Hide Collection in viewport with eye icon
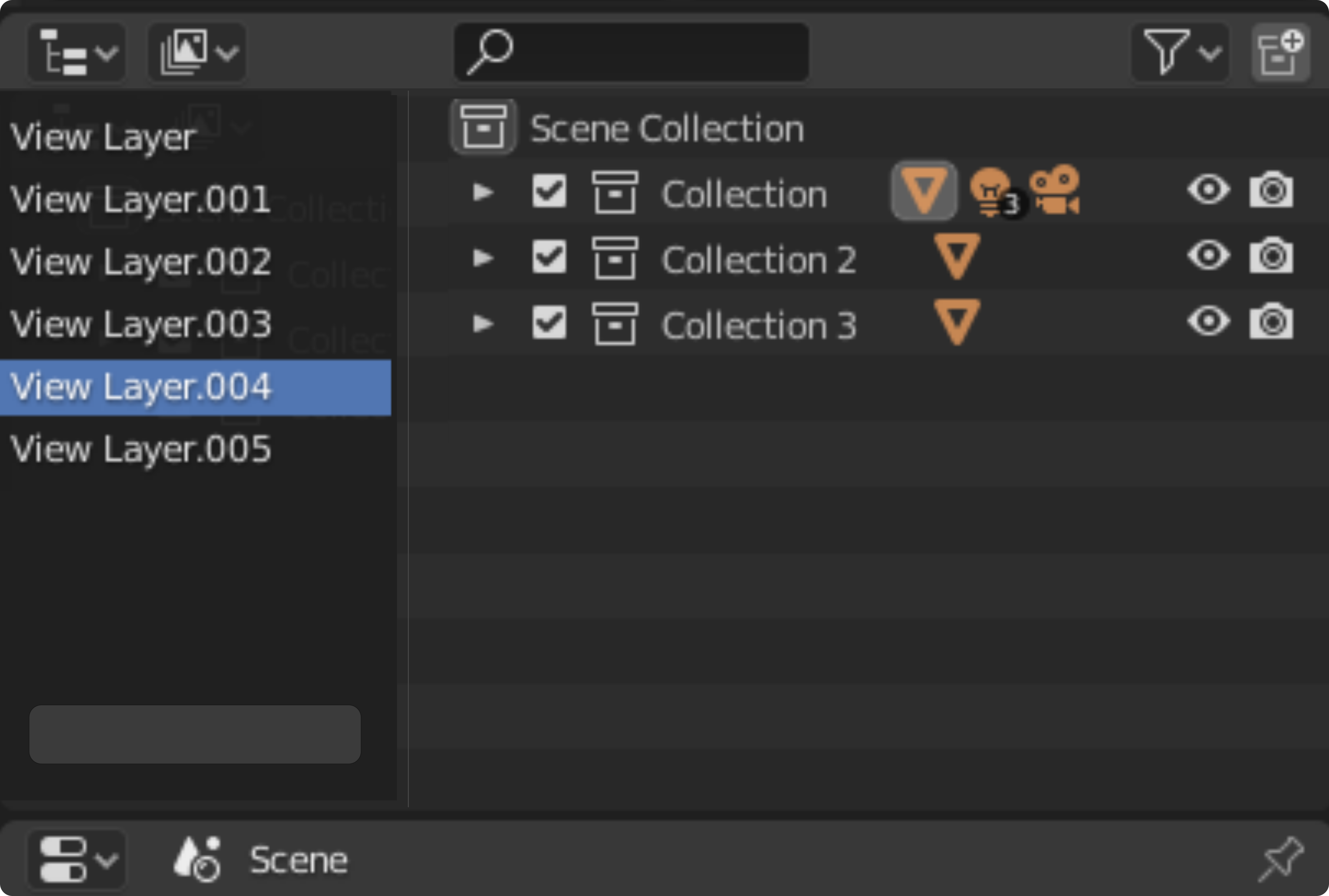This screenshot has width=1329, height=896. point(1209,190)
